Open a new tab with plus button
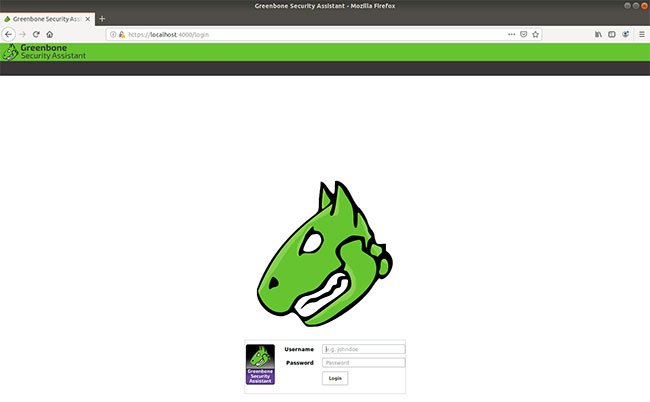This screenshot has width=650, height=402. point(102,19)
